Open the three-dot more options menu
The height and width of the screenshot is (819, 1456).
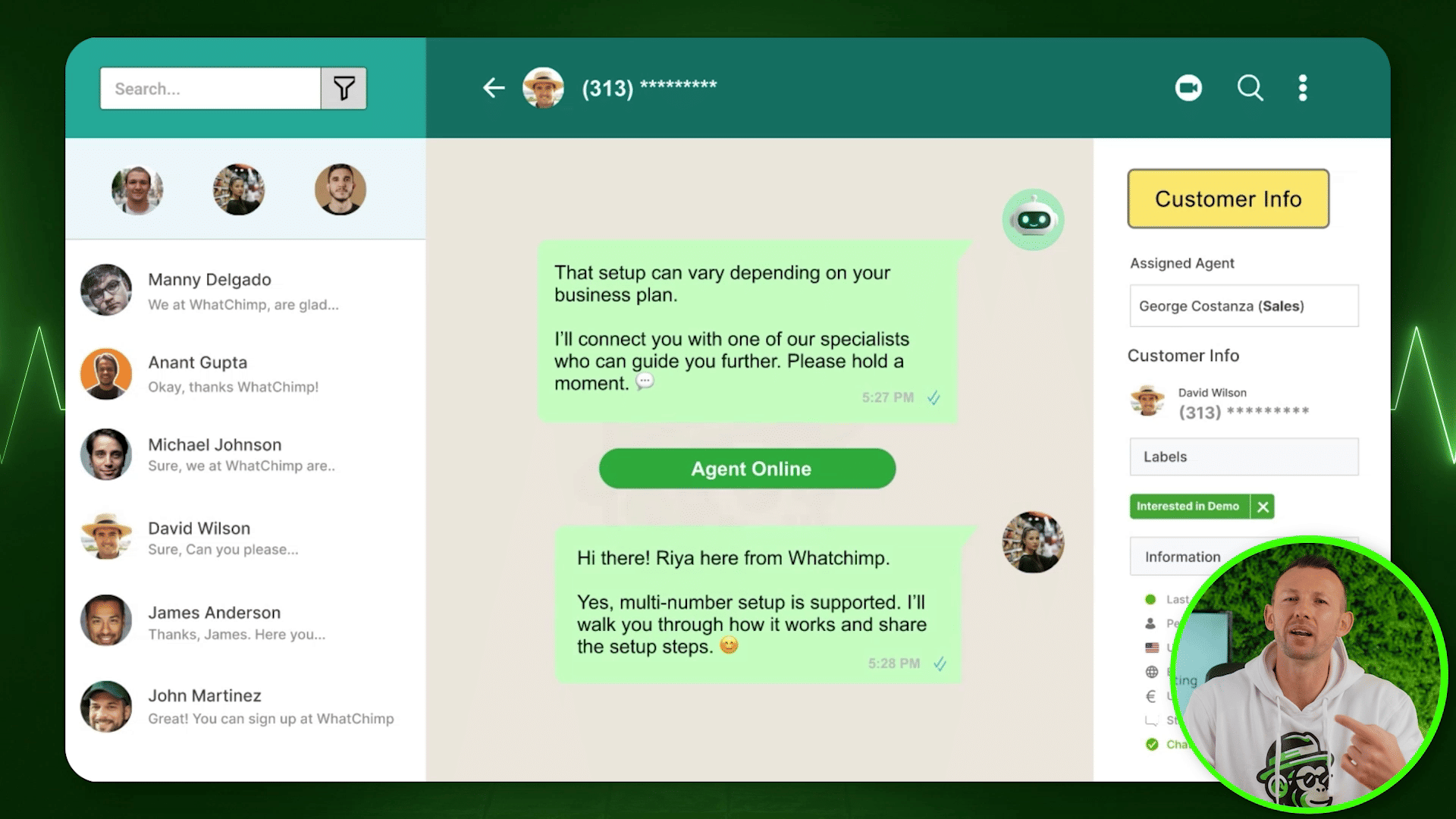click(1303, 88)
